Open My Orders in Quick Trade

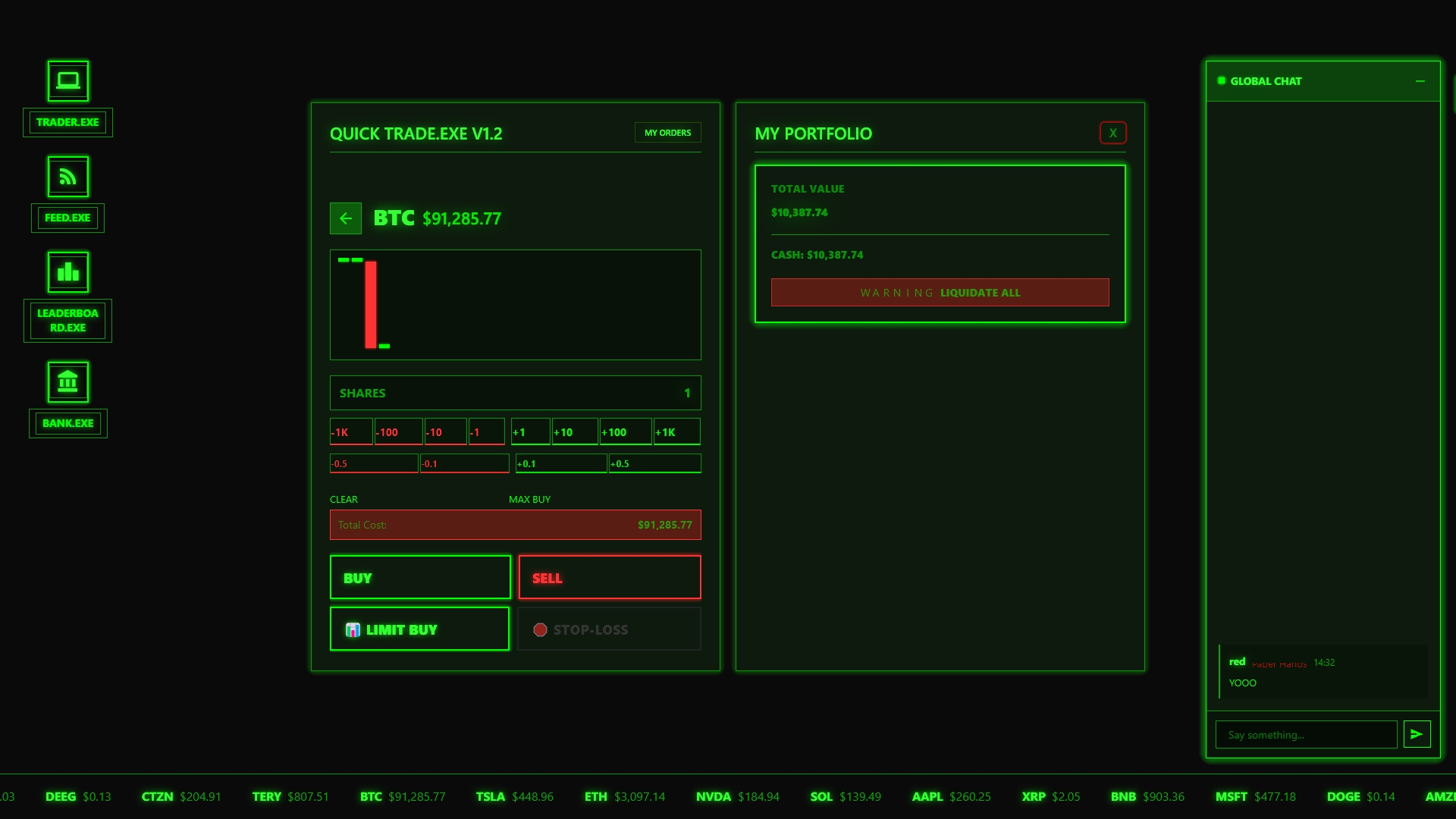667,133
